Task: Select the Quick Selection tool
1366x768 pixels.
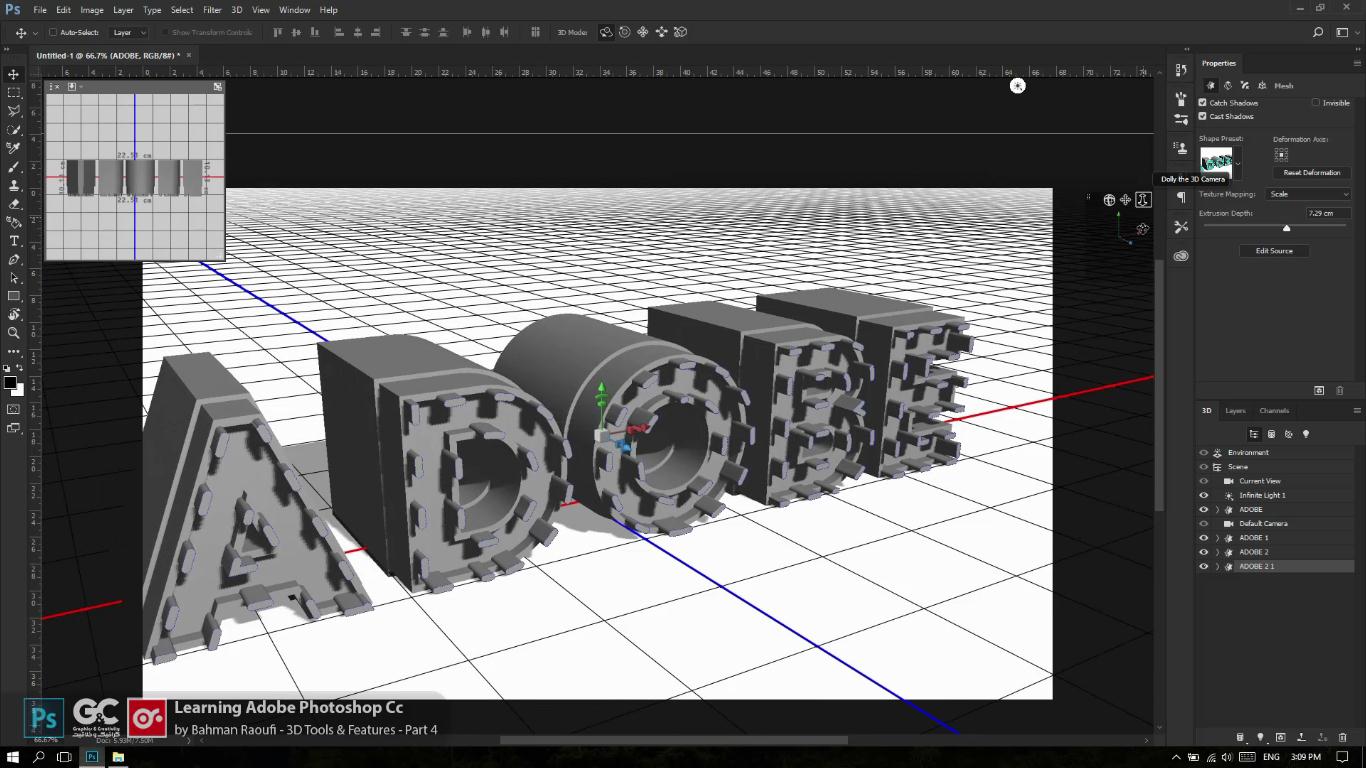Action: click(14, 130)
